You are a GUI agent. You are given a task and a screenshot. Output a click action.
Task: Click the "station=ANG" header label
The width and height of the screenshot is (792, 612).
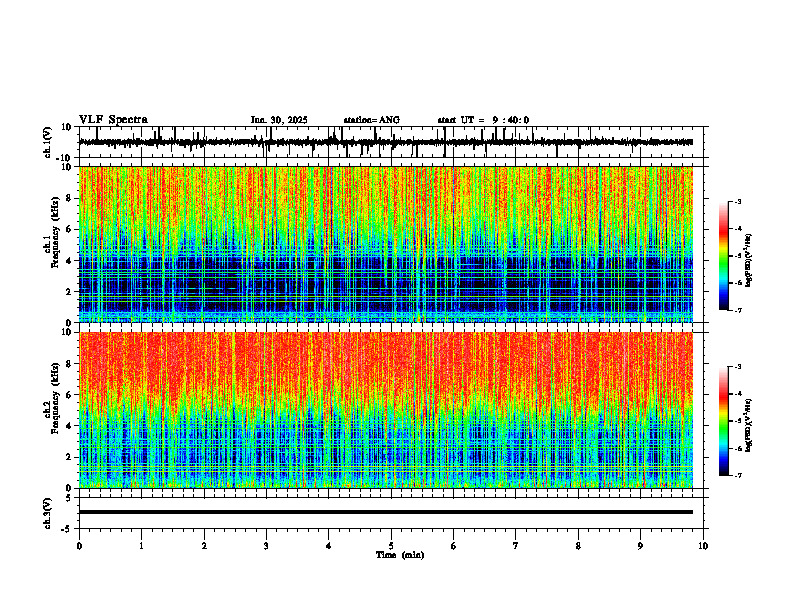(x=372, y=120)
